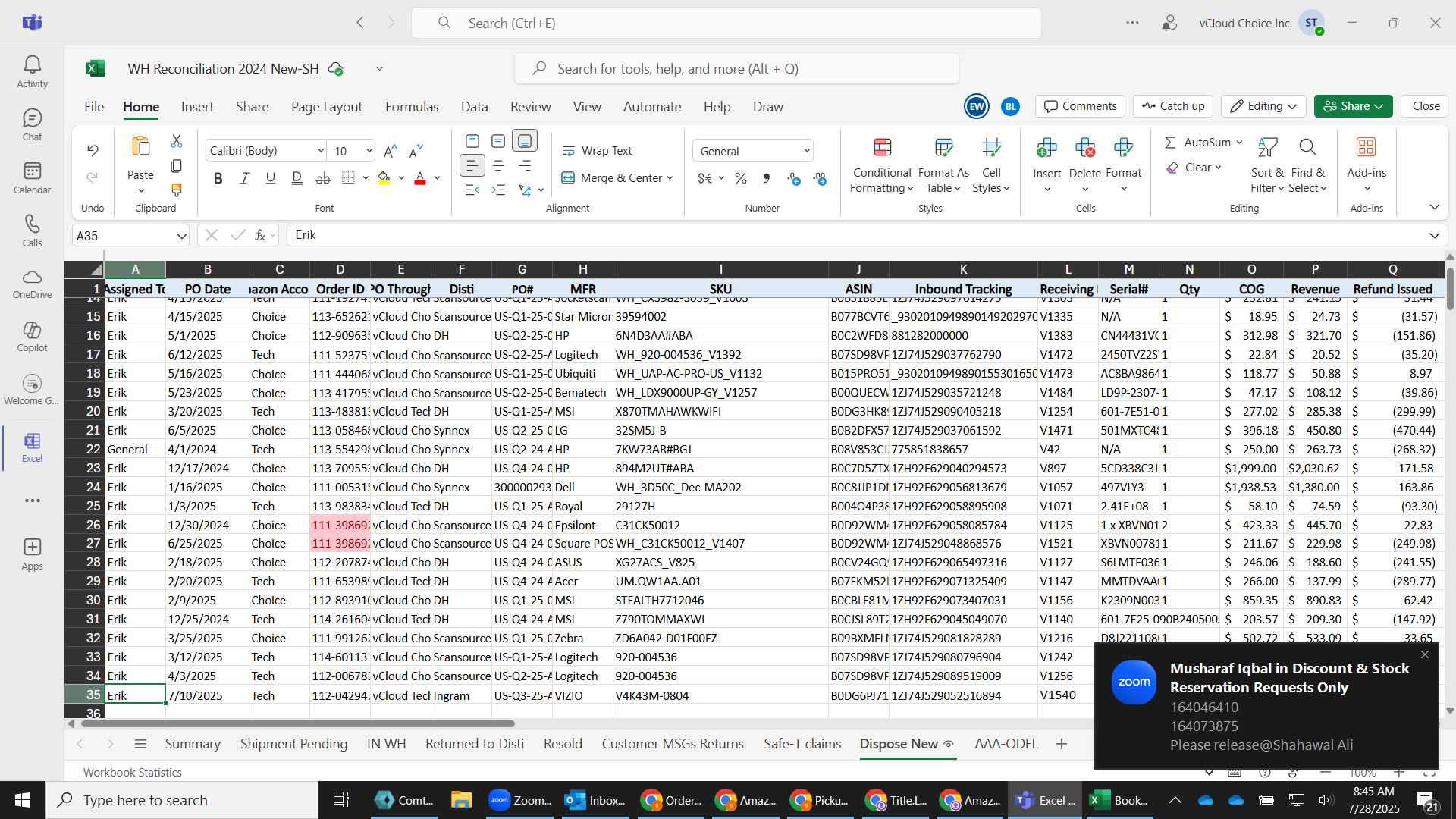This screenshot has height=819, width=1456.
Task: Toggle Align Left
Action: (472, 165)
